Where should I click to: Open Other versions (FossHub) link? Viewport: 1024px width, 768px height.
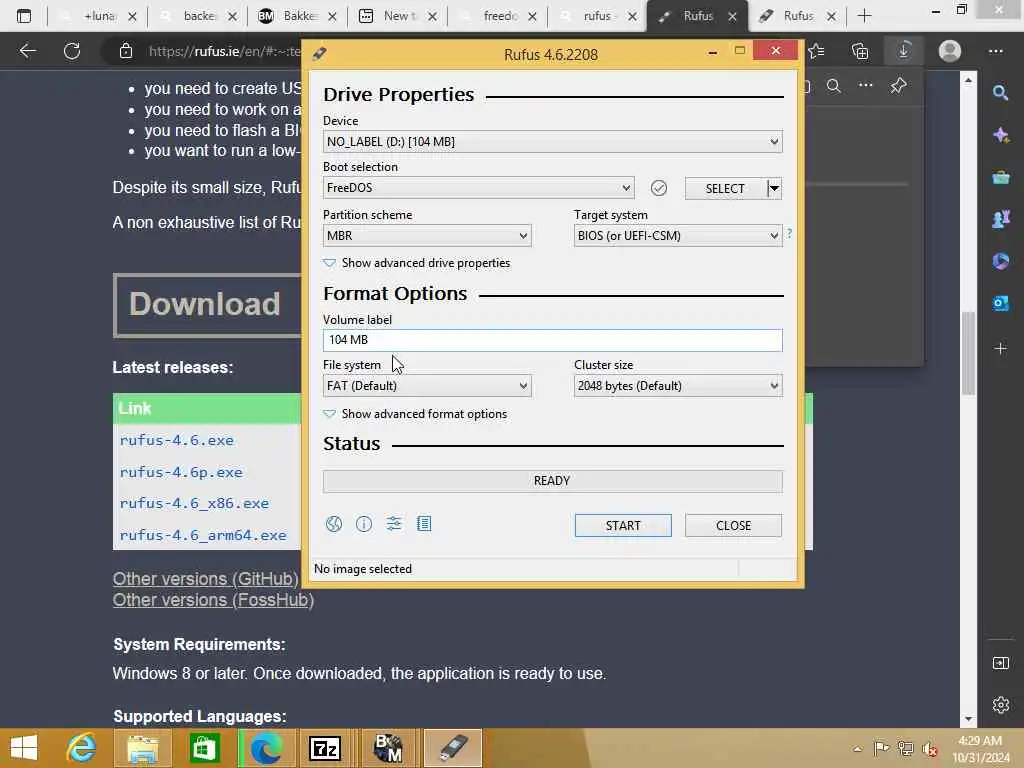(213, 600)
